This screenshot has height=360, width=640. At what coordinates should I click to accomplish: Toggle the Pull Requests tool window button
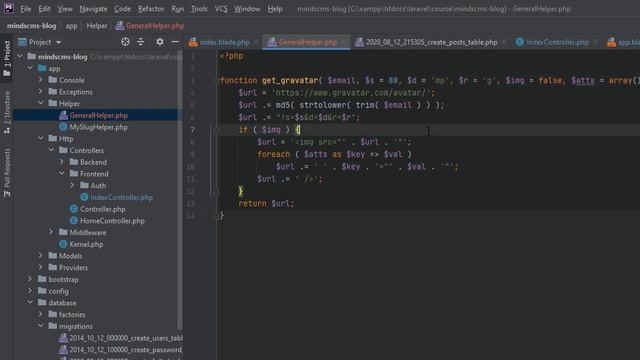(x=7, y=173)
